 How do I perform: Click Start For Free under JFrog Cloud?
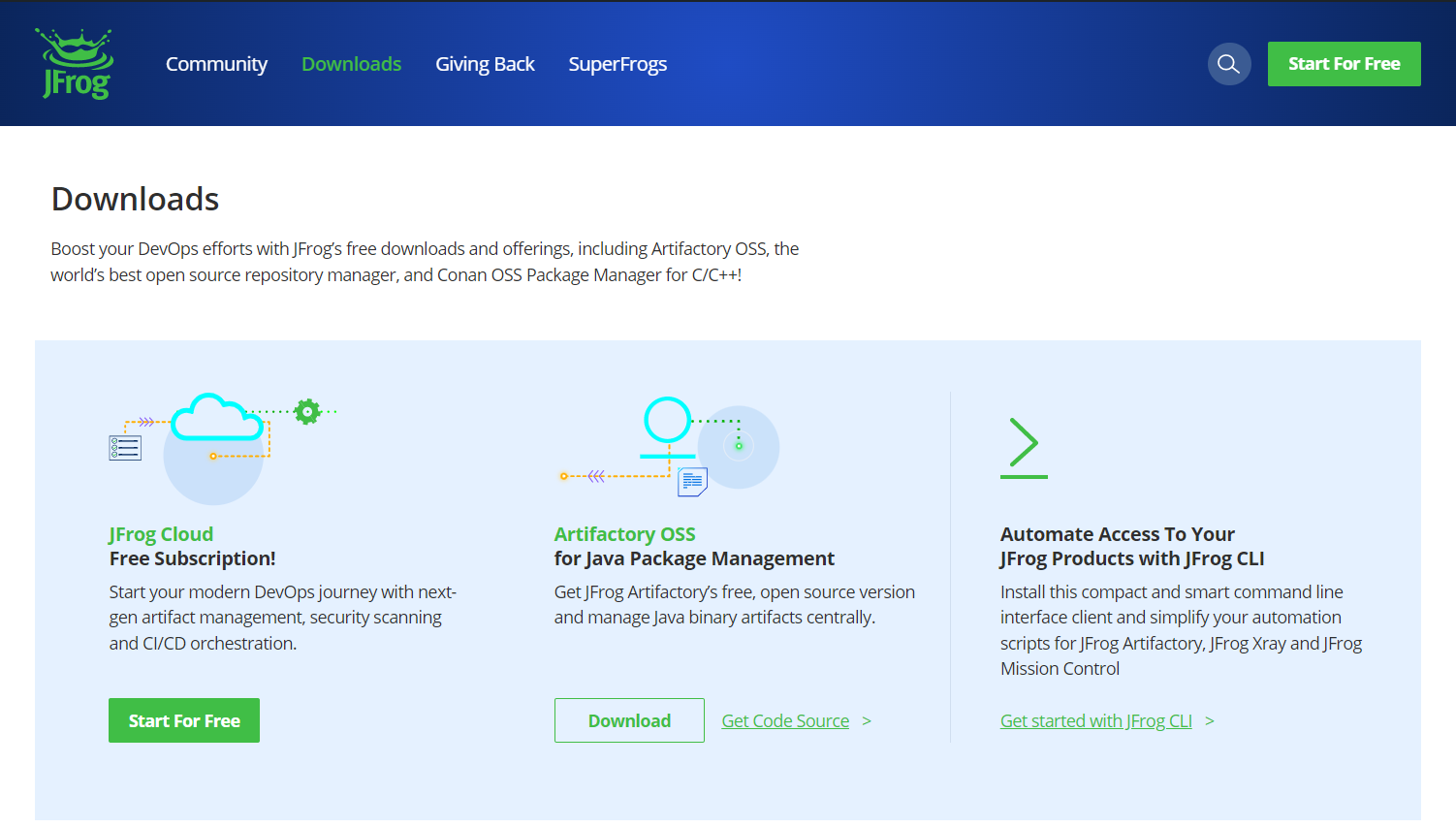click(x=184, y=720)
